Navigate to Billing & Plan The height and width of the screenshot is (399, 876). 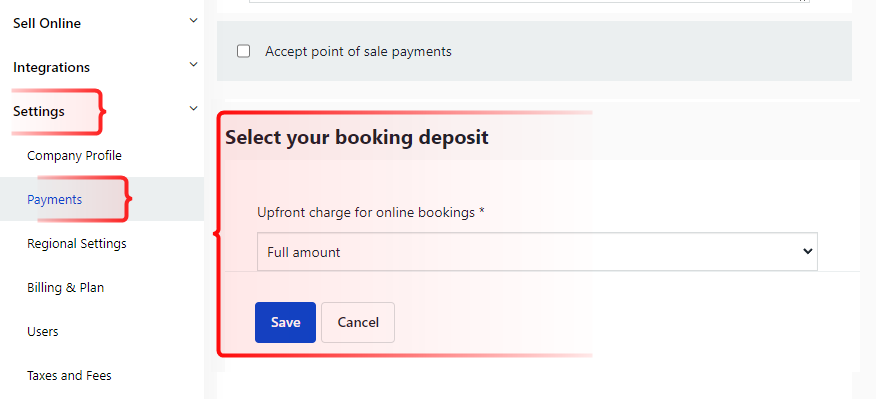coord(65,288)
